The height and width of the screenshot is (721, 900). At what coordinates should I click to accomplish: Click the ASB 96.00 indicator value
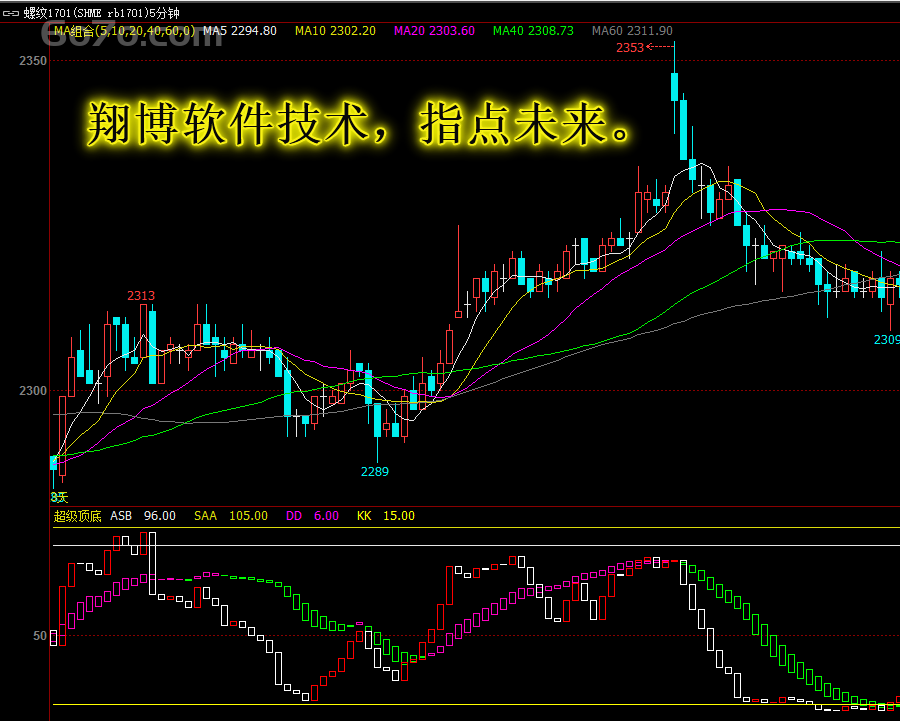point(143,516)
